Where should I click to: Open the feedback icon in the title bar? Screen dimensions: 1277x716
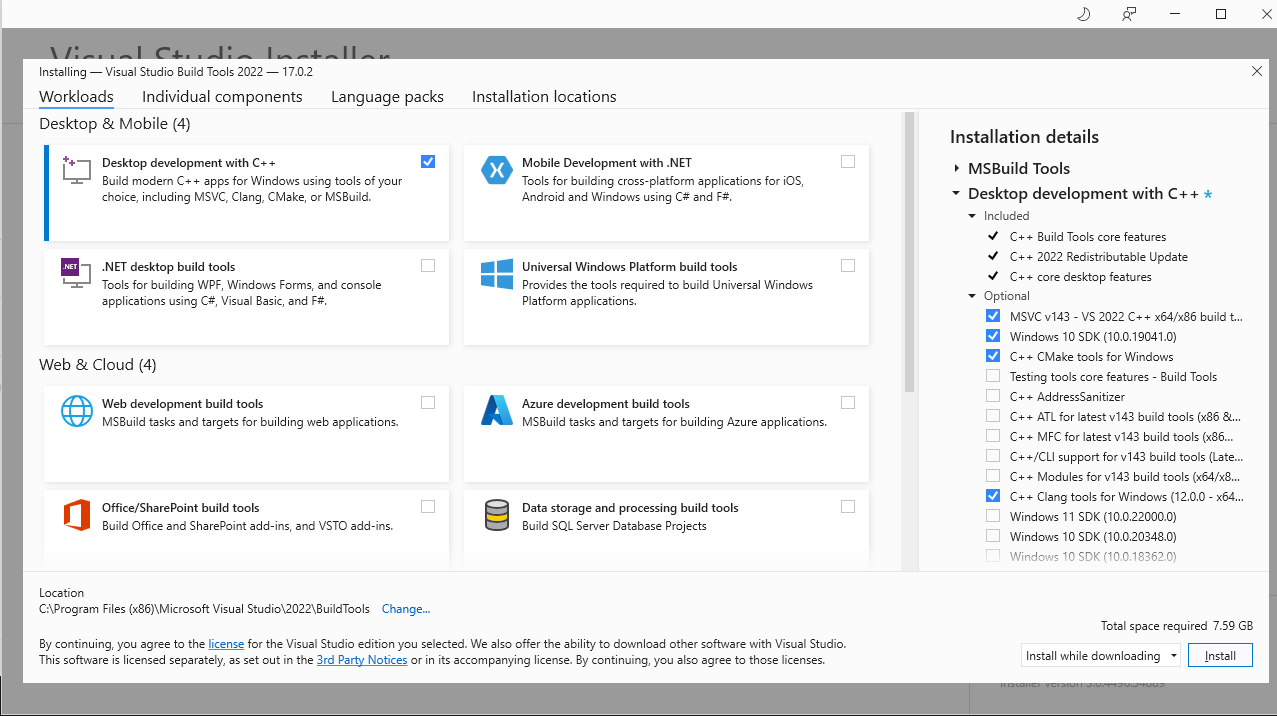click(x=1129, y=14)
